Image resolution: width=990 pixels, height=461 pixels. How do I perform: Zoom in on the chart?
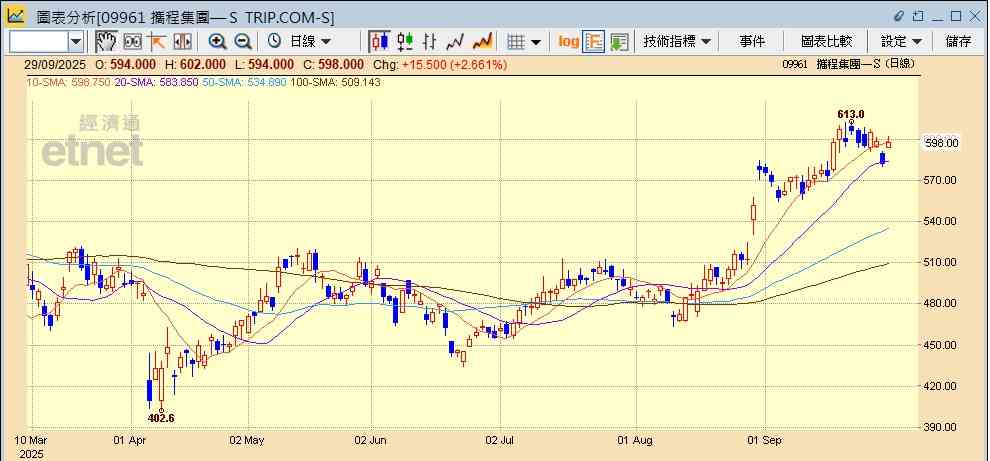217,42
